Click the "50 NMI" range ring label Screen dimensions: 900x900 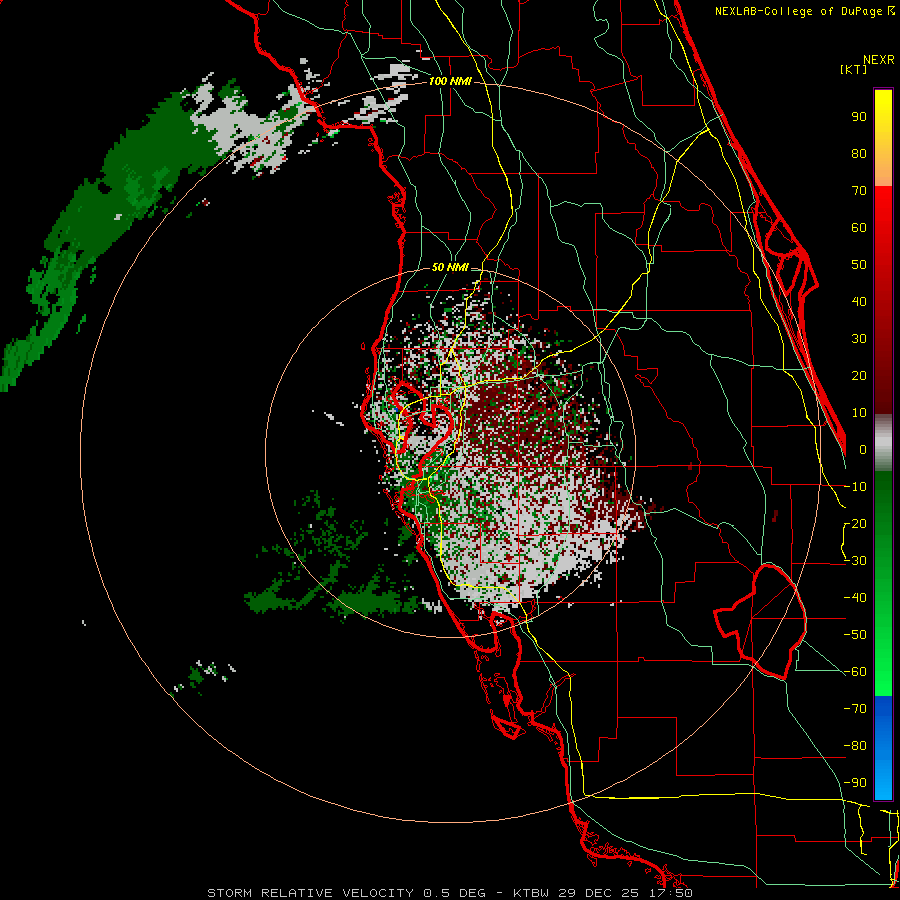pos(450,267)
